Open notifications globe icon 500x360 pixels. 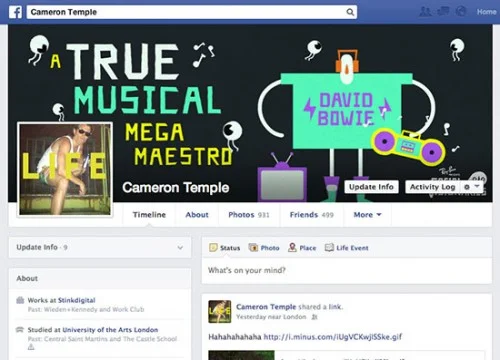point(461,12)
